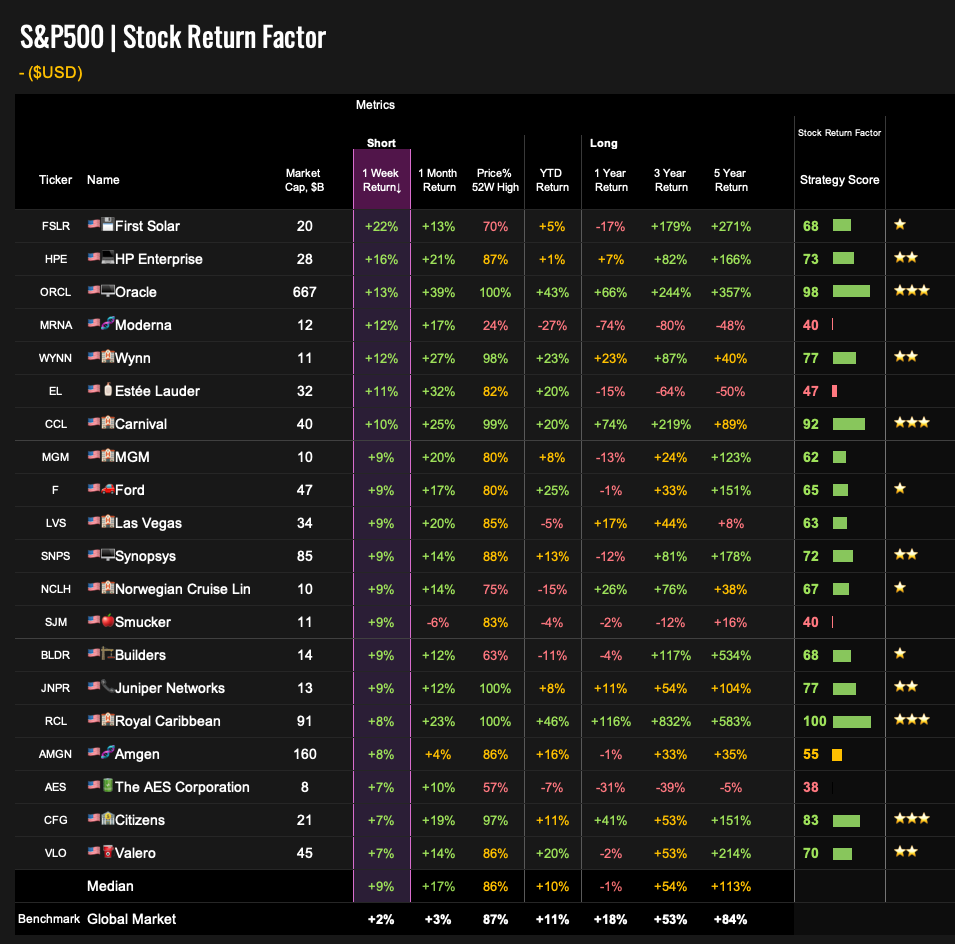Click the Ticker column header
The height and width of the screenshot is (944, 955).
pos(55,180)
